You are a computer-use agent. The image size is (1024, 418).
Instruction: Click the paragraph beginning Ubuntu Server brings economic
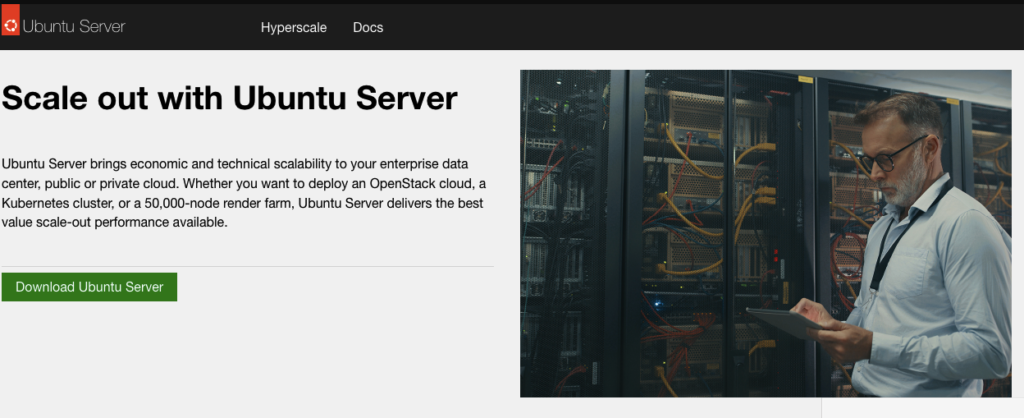[x=243, y=193]
